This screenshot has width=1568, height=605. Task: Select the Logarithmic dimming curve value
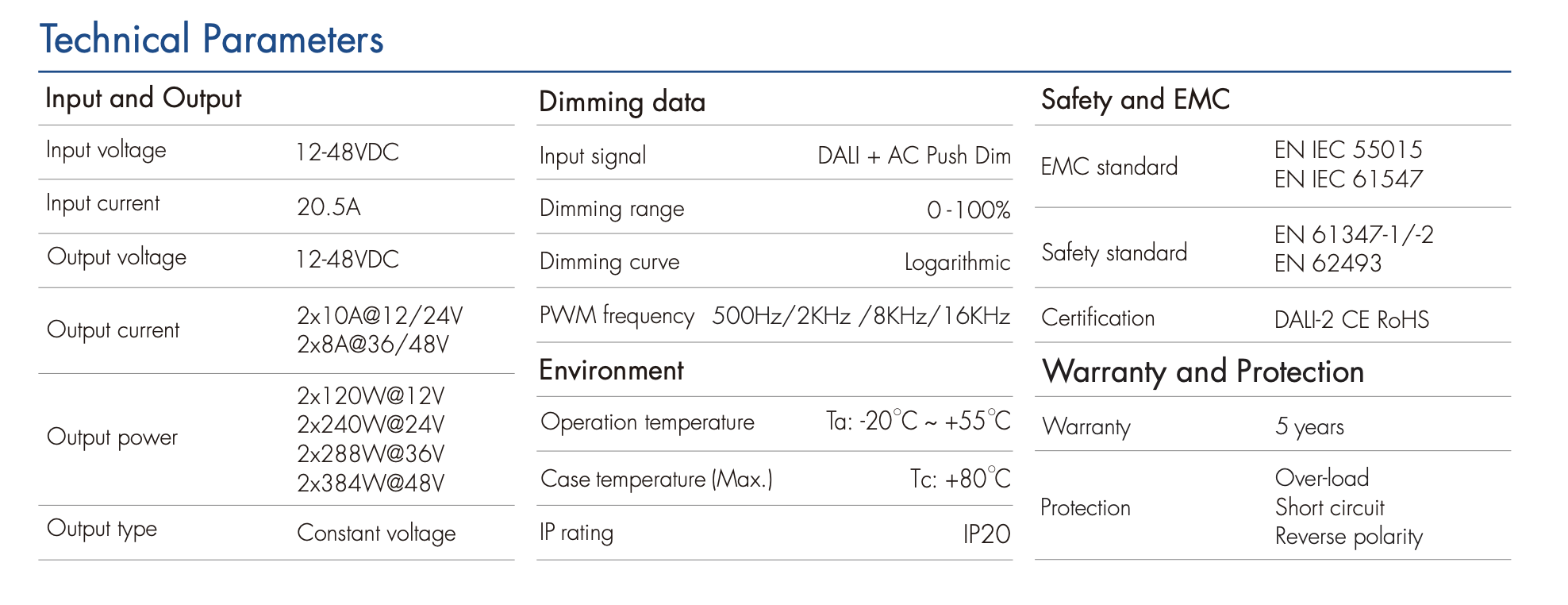point(957,263)
